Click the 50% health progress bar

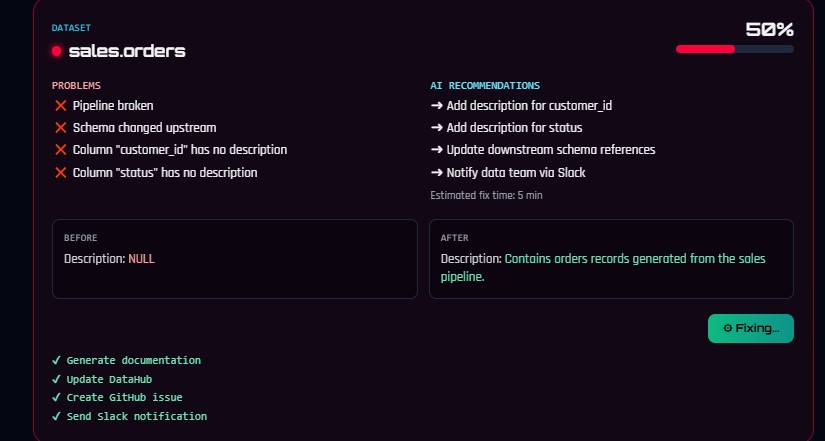tap(735, 49)
